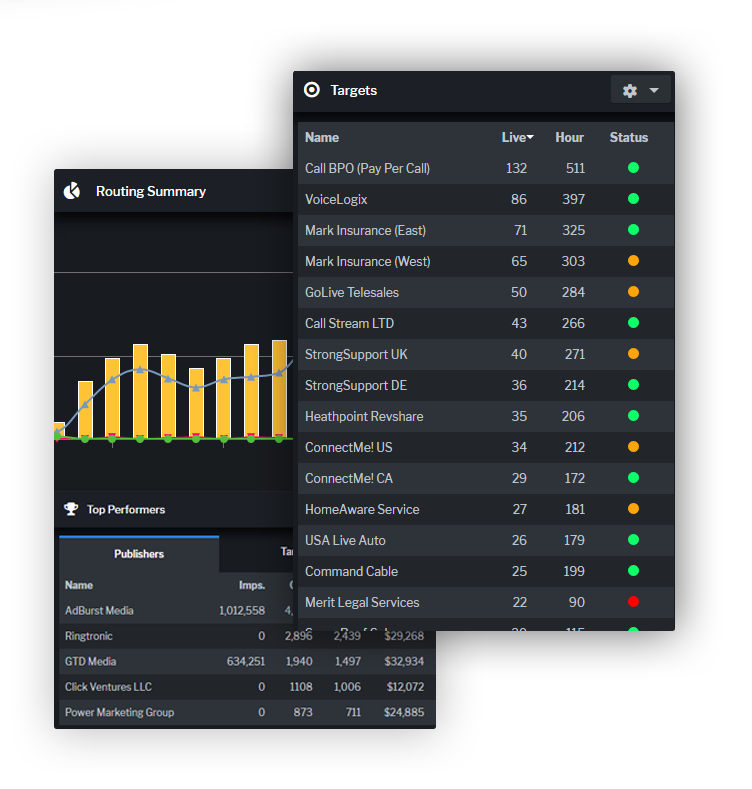Sort Targets by Name column header

[322, 137]
